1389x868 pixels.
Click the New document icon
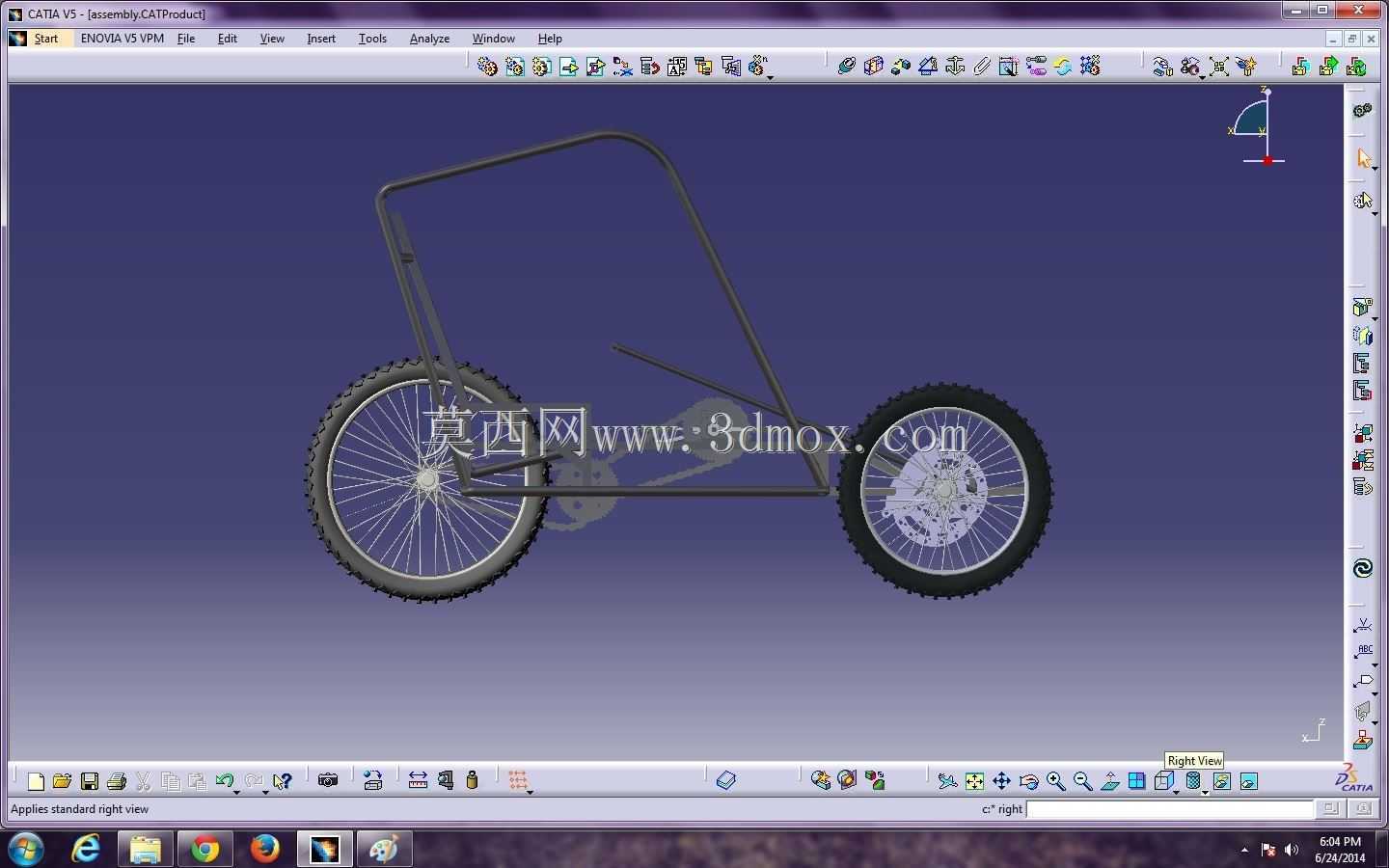[36, 781]
